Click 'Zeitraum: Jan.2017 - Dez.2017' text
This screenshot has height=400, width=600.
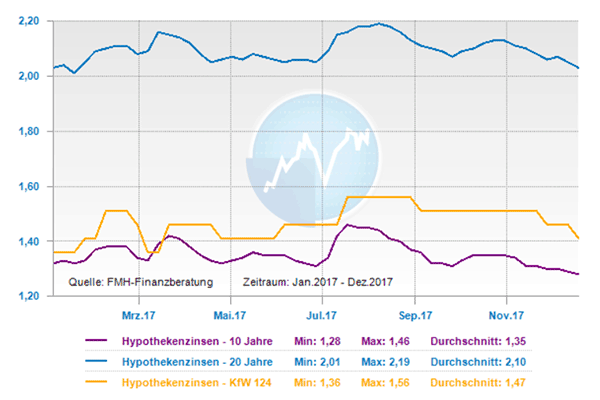pos(318,282)
